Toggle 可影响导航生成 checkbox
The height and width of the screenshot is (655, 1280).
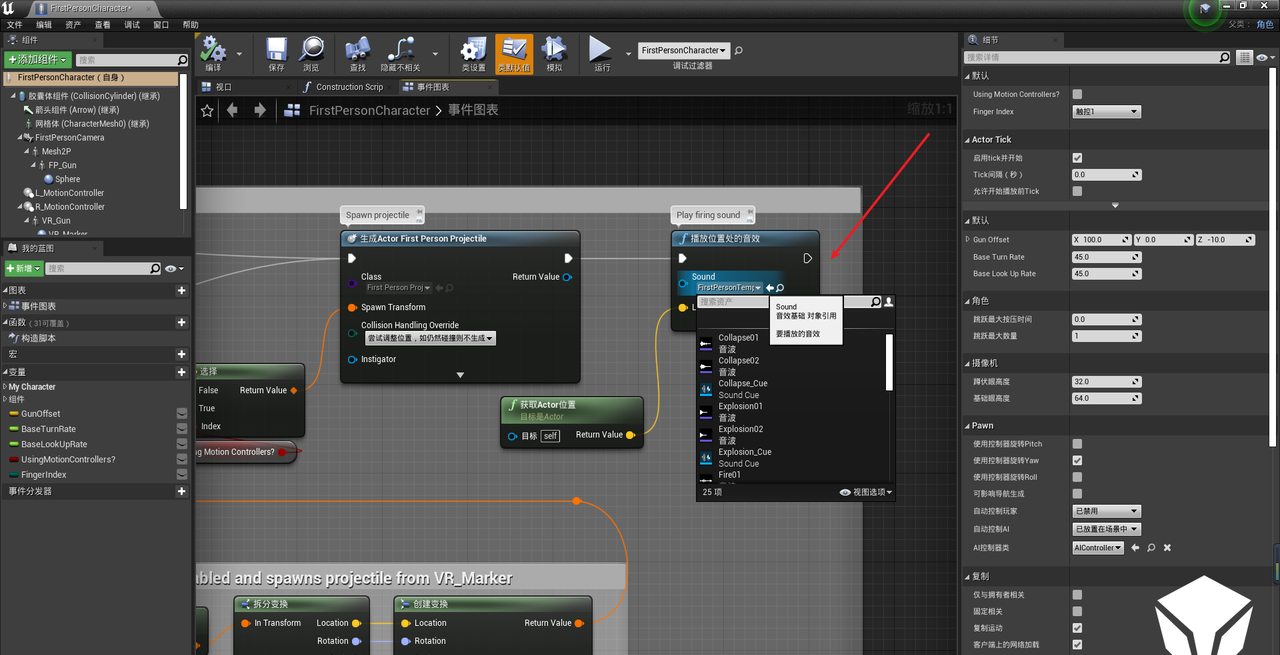point(1077,494)
